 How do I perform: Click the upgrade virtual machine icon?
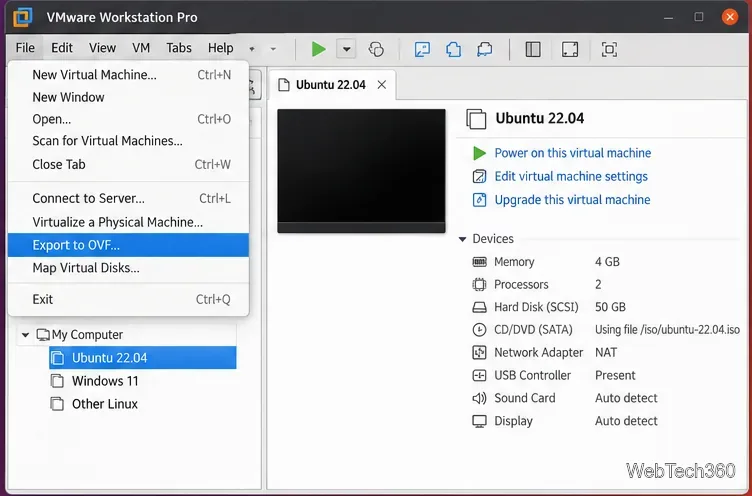pos(479,200)
